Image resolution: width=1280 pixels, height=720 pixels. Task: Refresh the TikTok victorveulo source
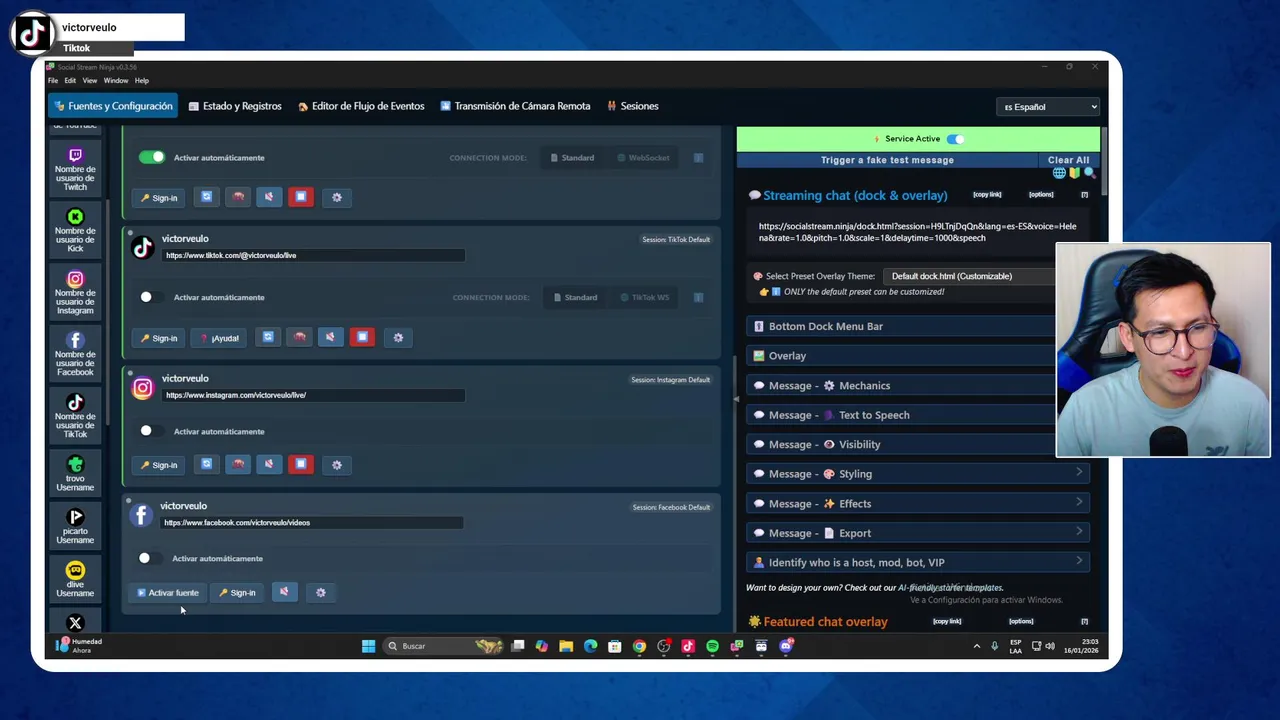[x=268, y=337]
